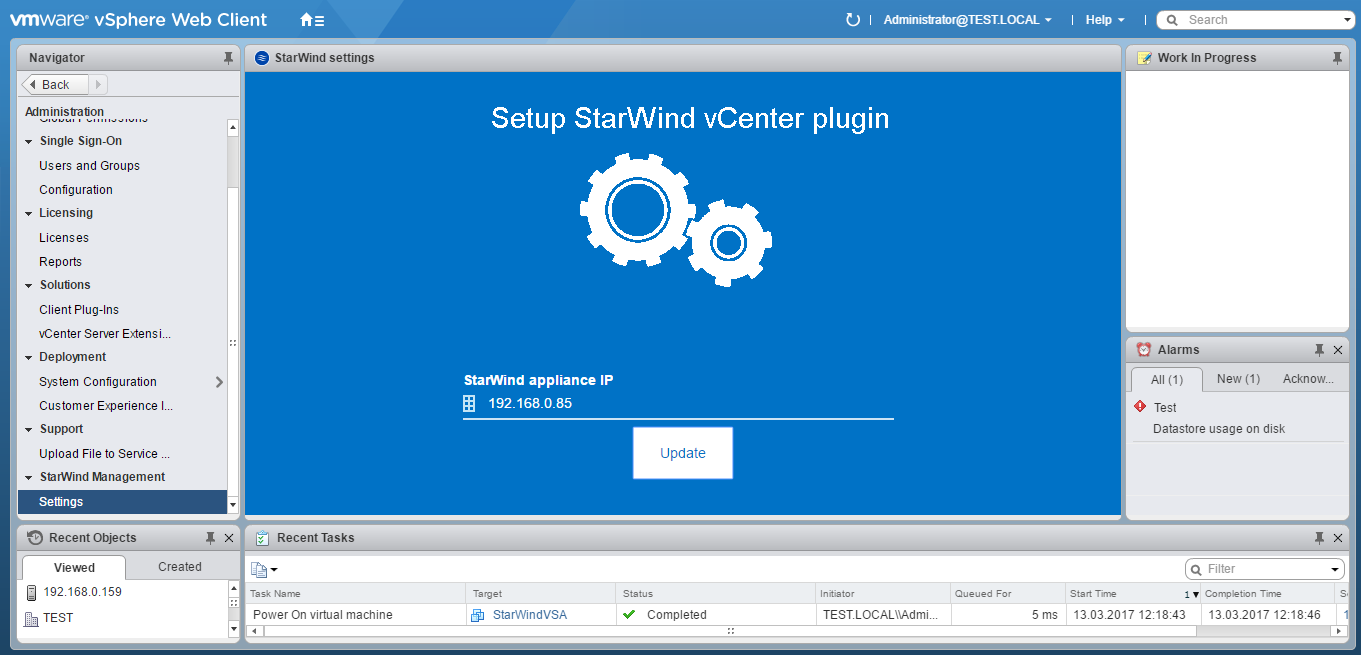The width and height of the screenshot is (1361, 655).
Task: Click the Work In Progress note icon
Action: click(1144, 58)
